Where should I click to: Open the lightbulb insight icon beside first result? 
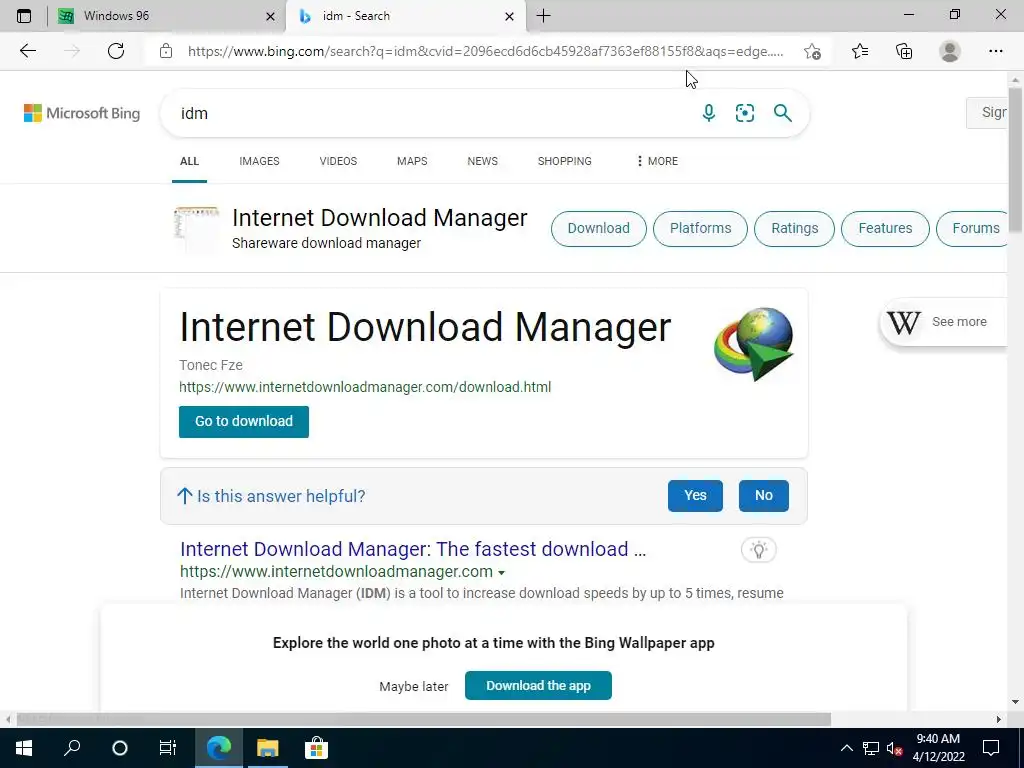[758, 550]
